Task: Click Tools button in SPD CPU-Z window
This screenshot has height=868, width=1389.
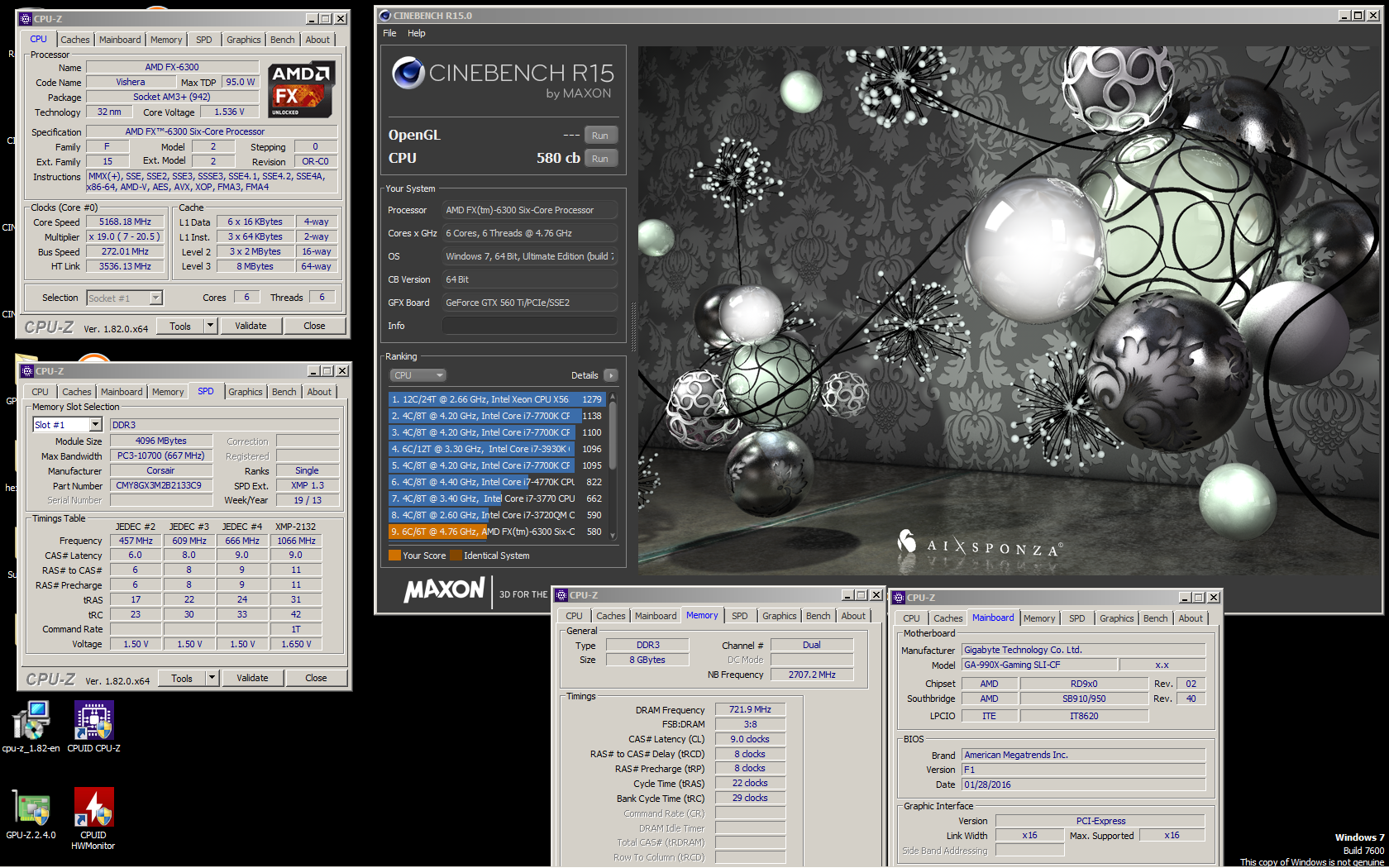Action: coord(182,678)
